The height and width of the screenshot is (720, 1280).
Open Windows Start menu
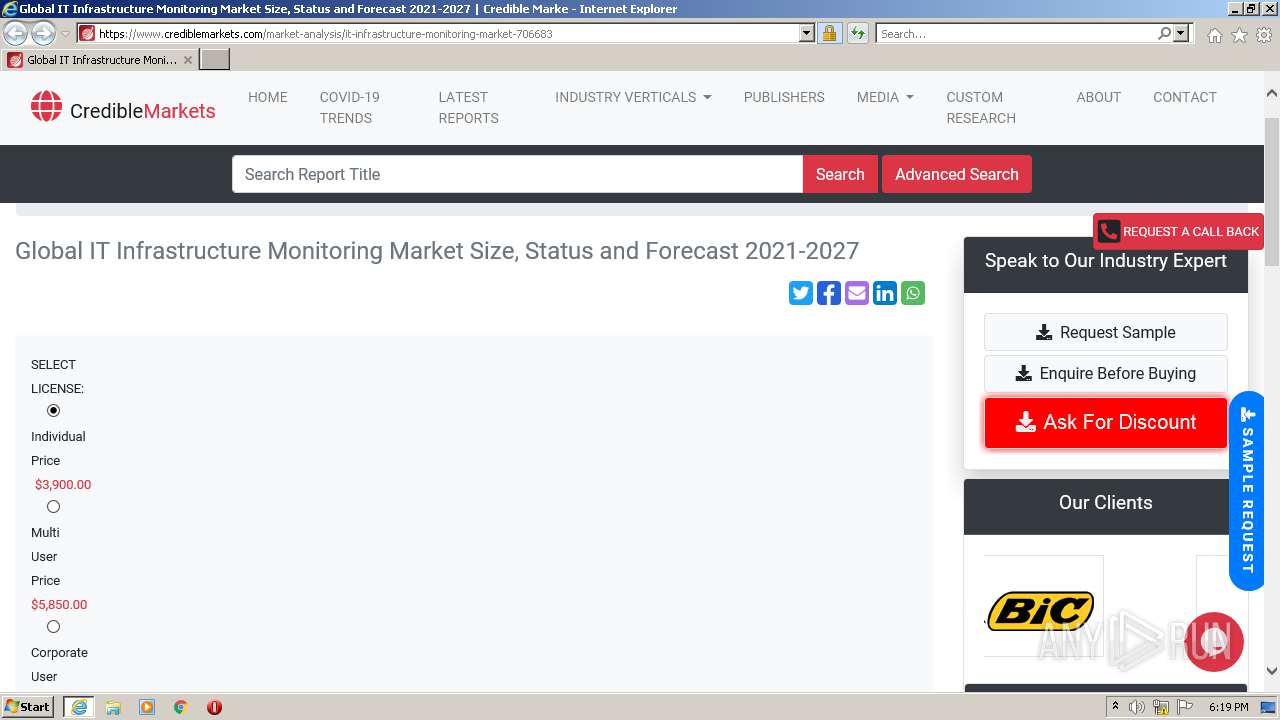(x=28, y=707)
